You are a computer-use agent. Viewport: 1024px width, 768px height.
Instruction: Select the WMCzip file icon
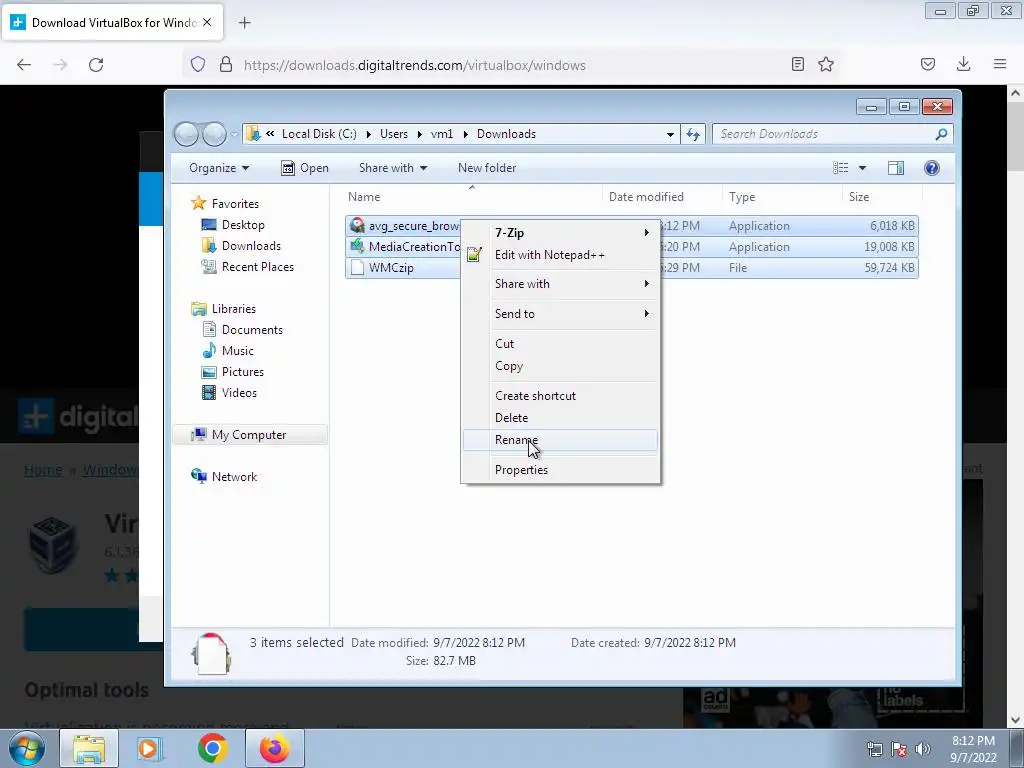pyautogui.click(x=357, y=268)
